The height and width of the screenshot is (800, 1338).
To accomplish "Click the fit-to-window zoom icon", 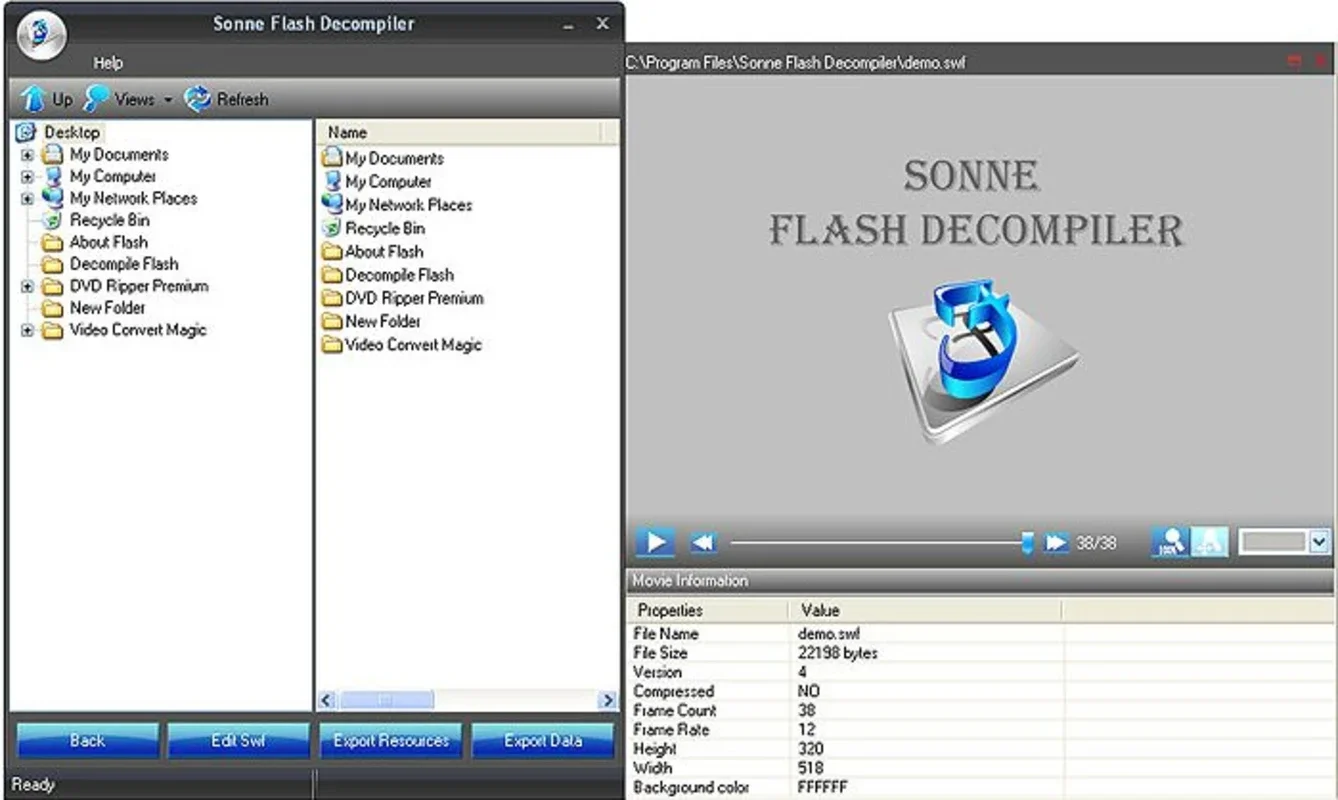I will click(x=1209, y=542).
